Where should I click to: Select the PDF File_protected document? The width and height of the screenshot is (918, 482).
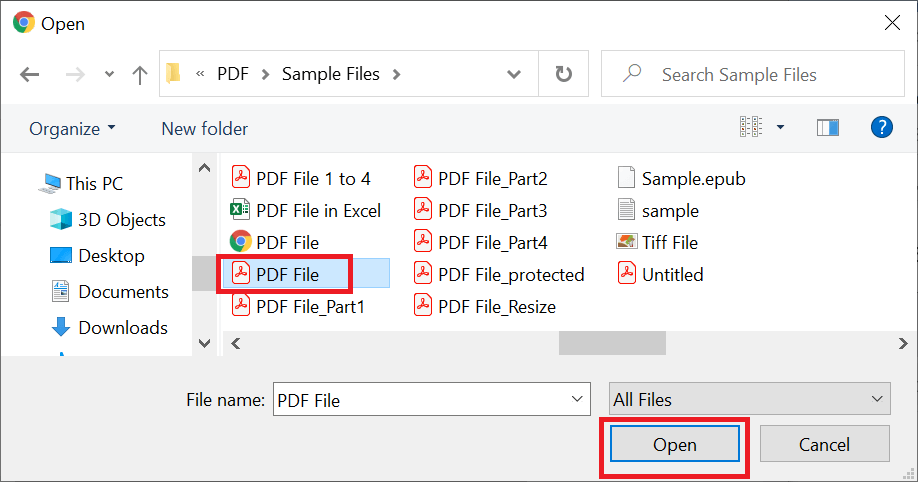[x=510, y=274]
